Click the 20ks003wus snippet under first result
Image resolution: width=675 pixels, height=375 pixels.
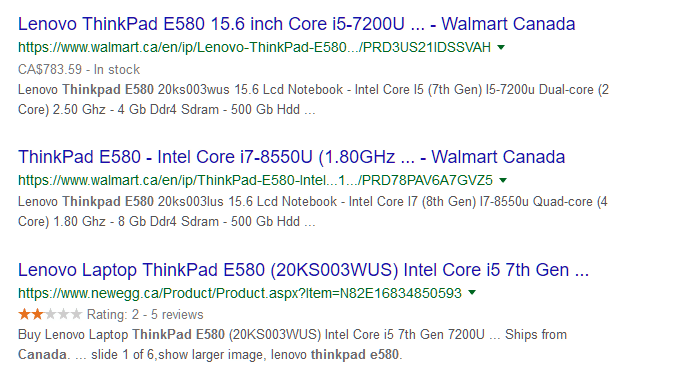313,99
